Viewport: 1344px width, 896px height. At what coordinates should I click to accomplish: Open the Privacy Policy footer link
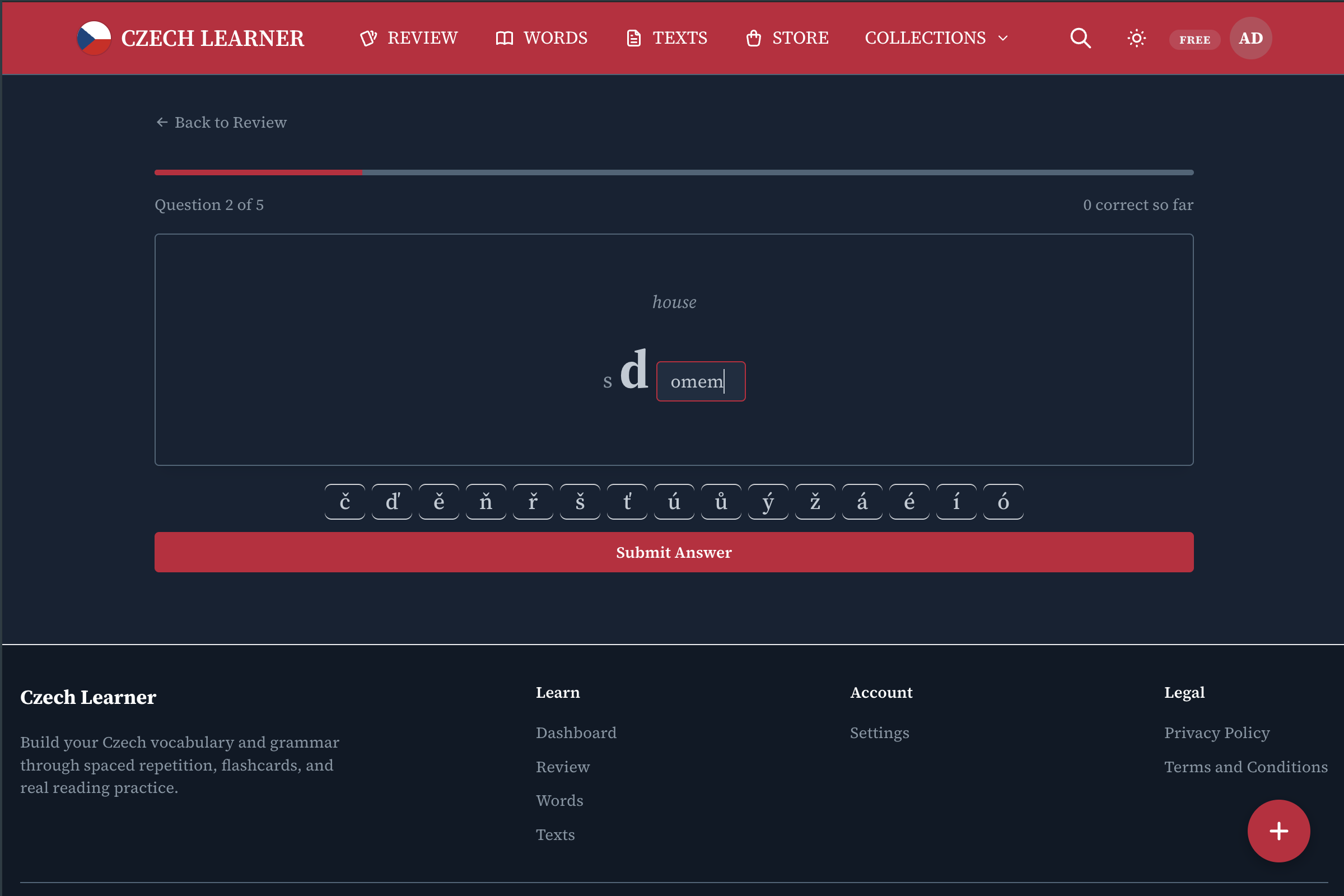1216,732
